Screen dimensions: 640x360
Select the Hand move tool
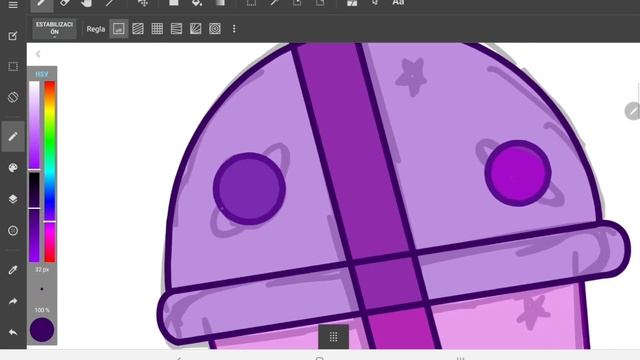point(86,3)
